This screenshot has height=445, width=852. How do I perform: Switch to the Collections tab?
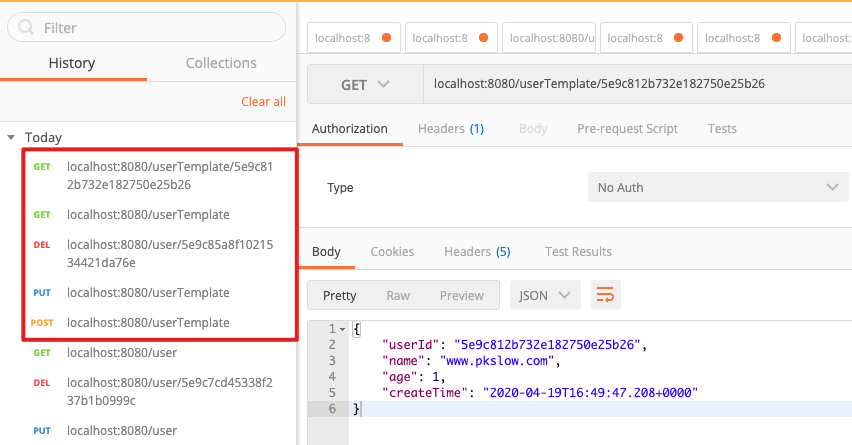coord(221,63)
